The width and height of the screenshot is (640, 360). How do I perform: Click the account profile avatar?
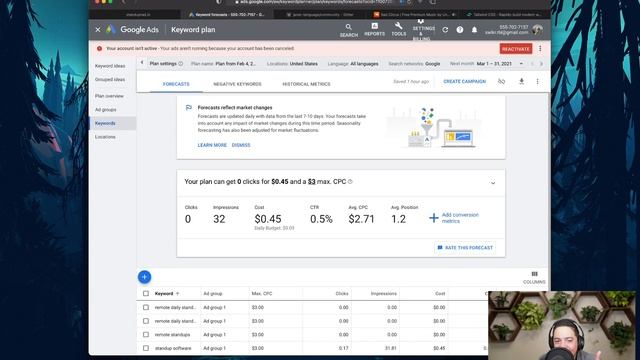(x=538, y=30)
